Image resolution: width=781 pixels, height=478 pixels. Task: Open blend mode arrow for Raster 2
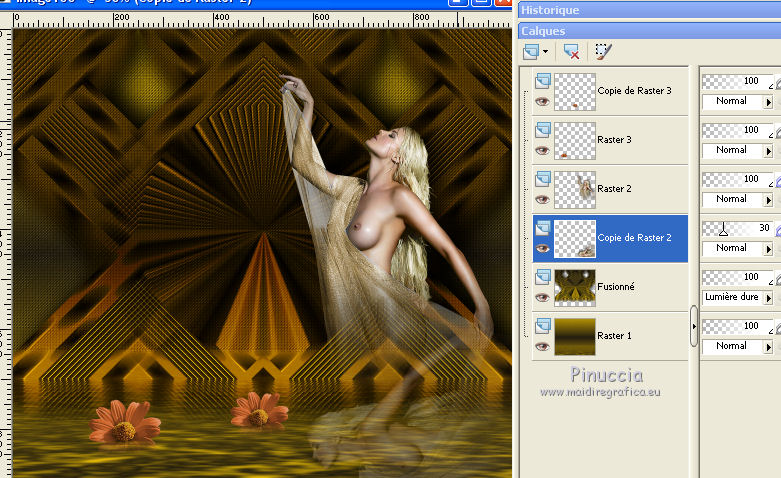[769, 200]
